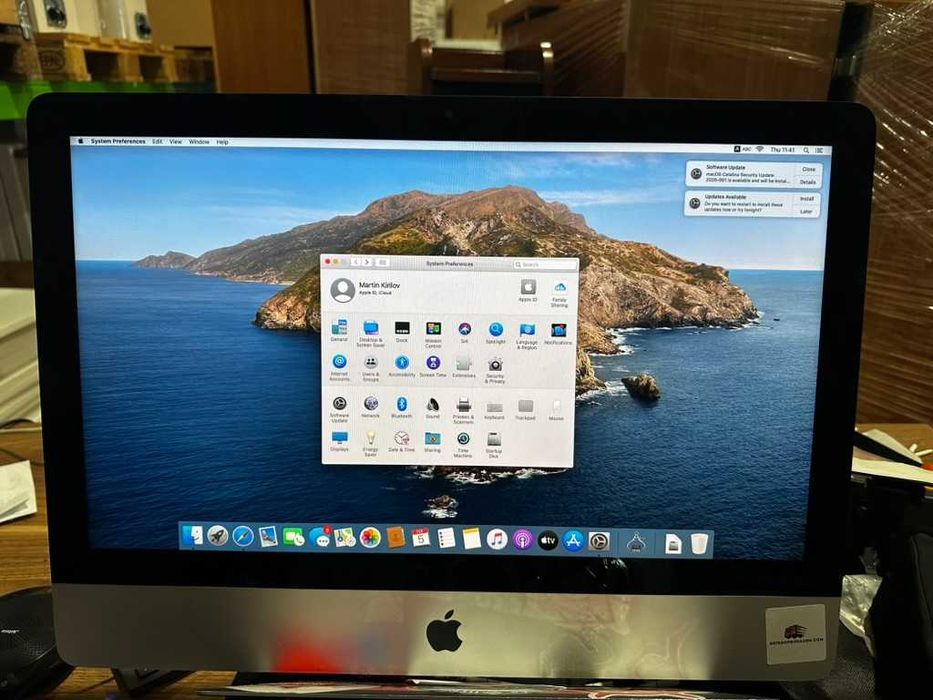
Task: Open Date & Time preferences
Action: tap(402, 442)
